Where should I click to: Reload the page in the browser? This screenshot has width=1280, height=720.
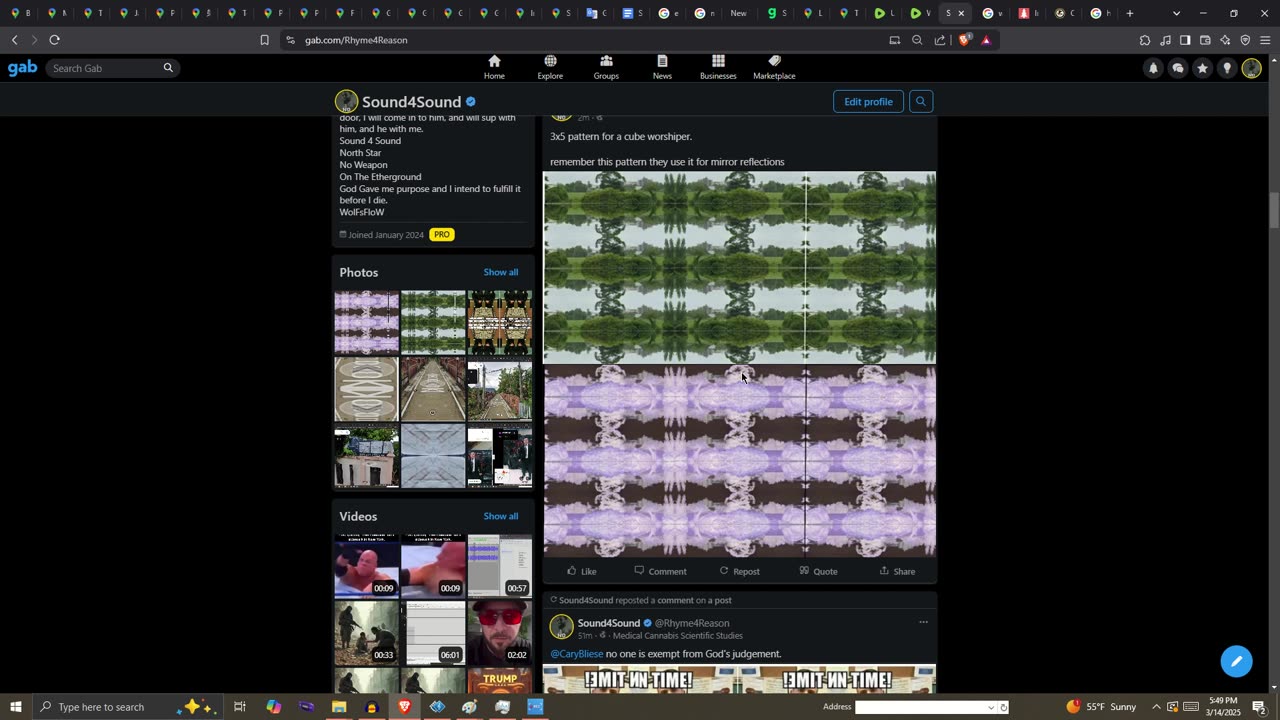pyautogui.click(x=54, y=40)
